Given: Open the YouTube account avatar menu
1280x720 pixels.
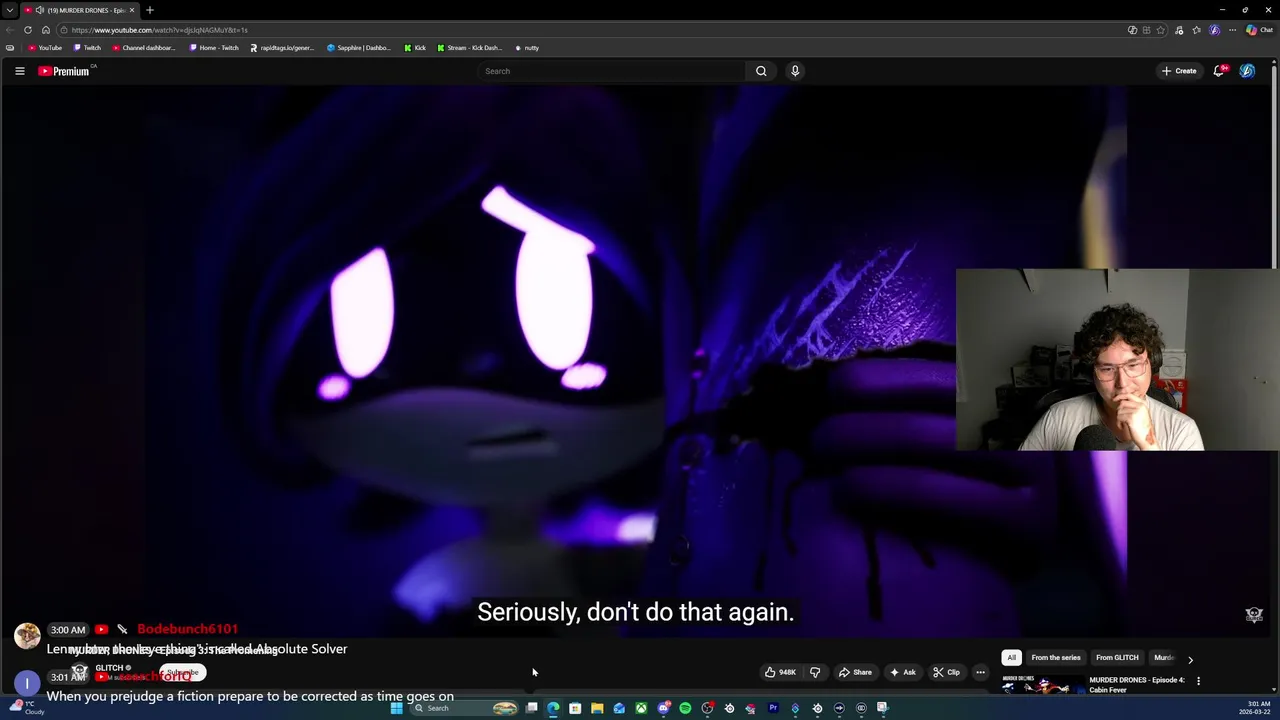Looking at the screenshot, I should [1247, 71].
